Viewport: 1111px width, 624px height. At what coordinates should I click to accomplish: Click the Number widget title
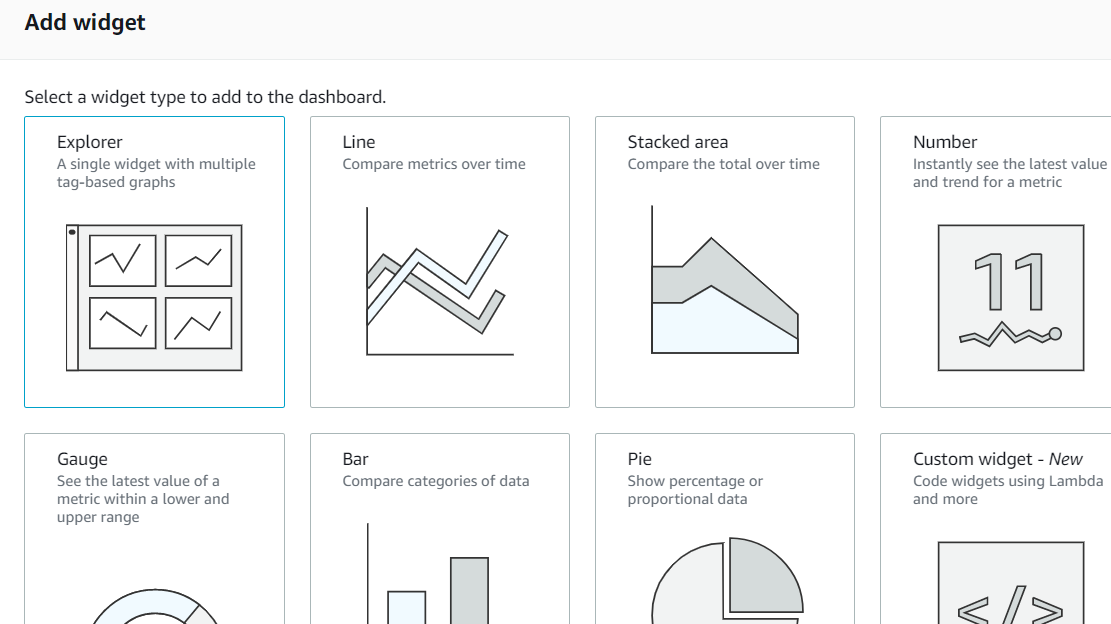tap(945, 142)
